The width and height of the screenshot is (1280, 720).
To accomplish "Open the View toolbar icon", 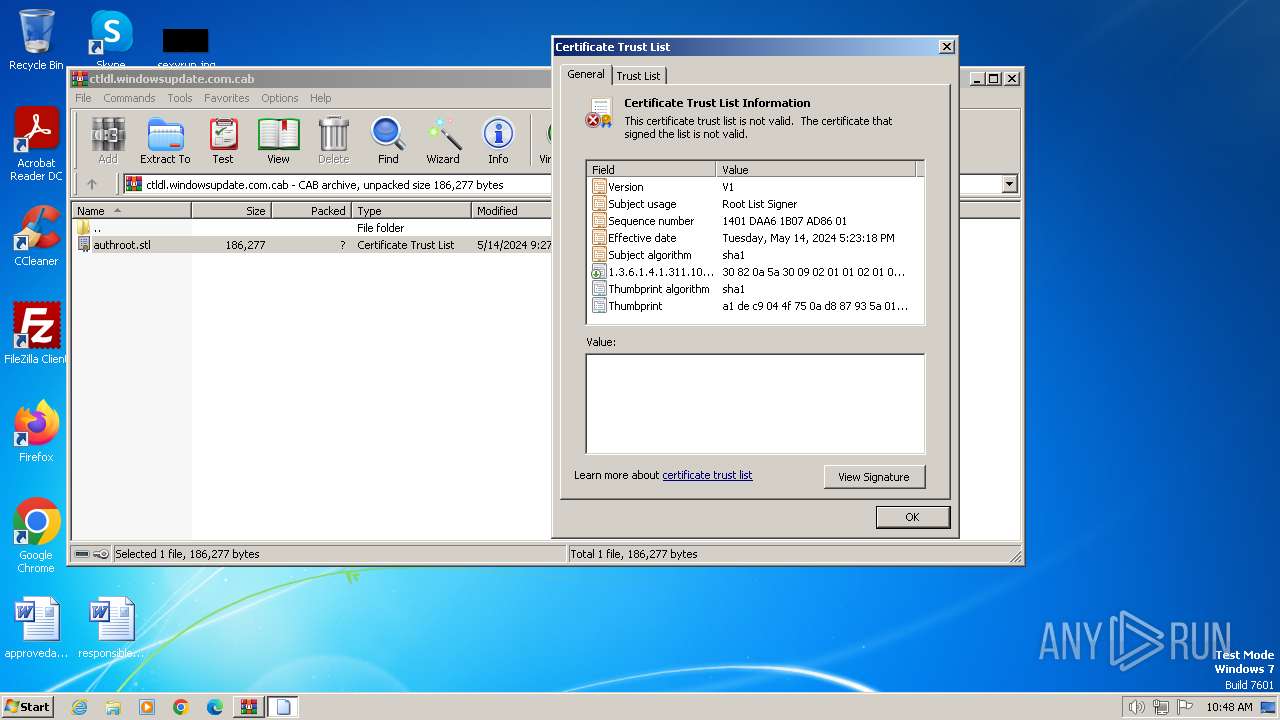I will (278, 140).
